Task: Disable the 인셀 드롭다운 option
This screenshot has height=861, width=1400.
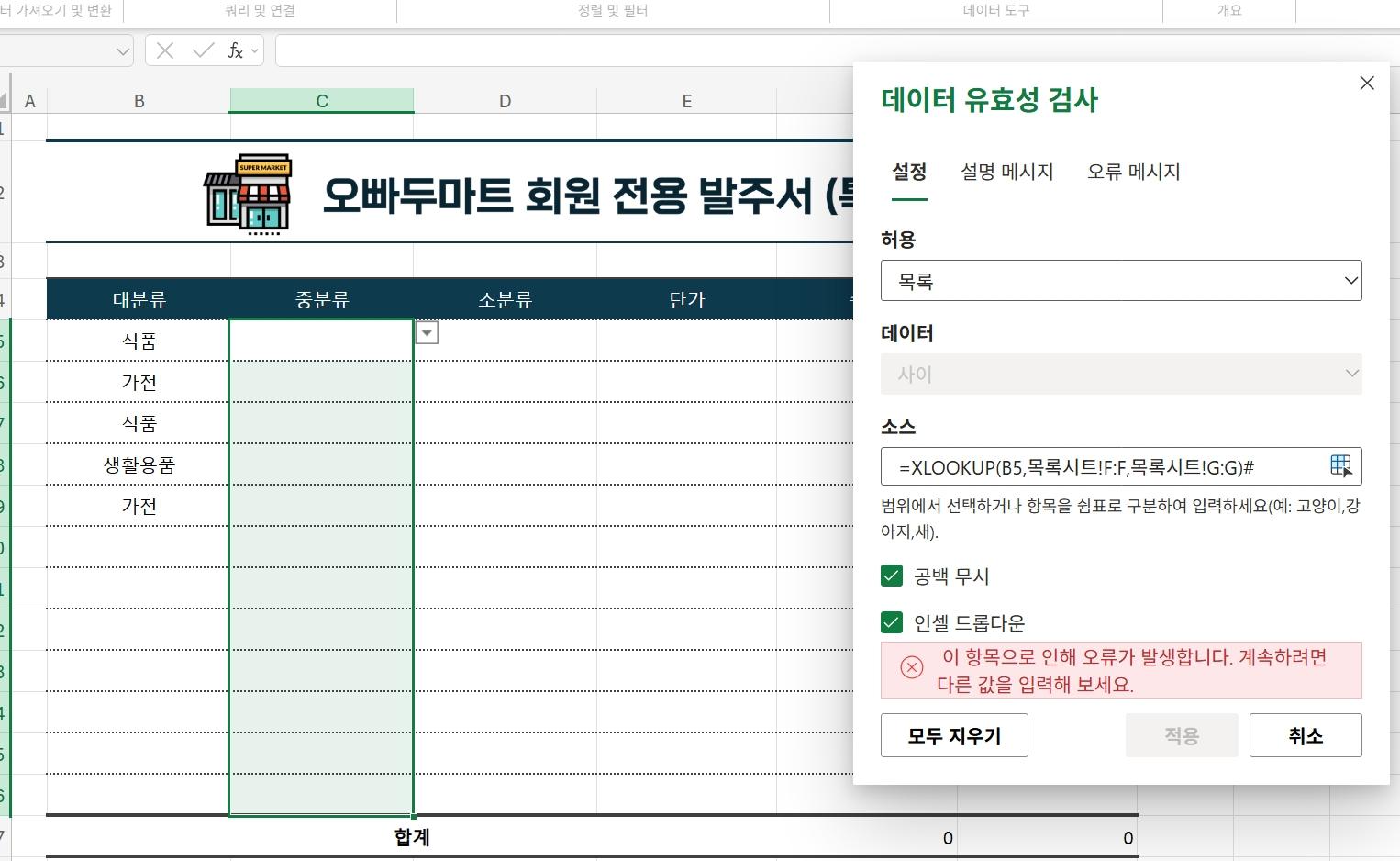Action: click(x=891, y=622)
